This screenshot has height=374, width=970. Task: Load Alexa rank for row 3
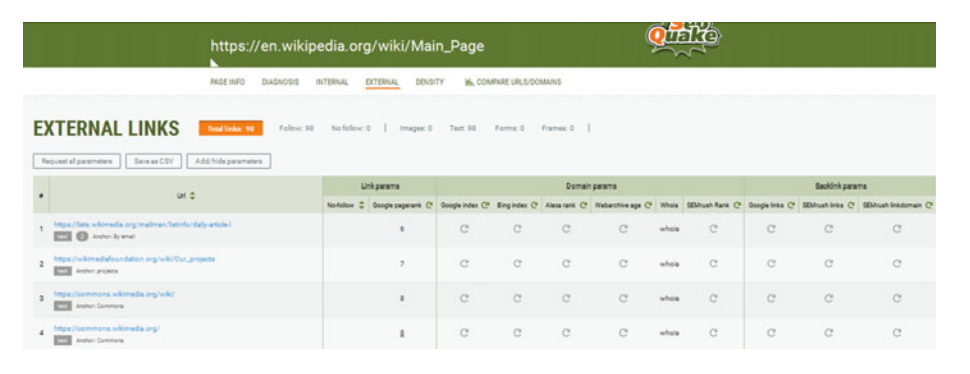click(x=565, y=298)
